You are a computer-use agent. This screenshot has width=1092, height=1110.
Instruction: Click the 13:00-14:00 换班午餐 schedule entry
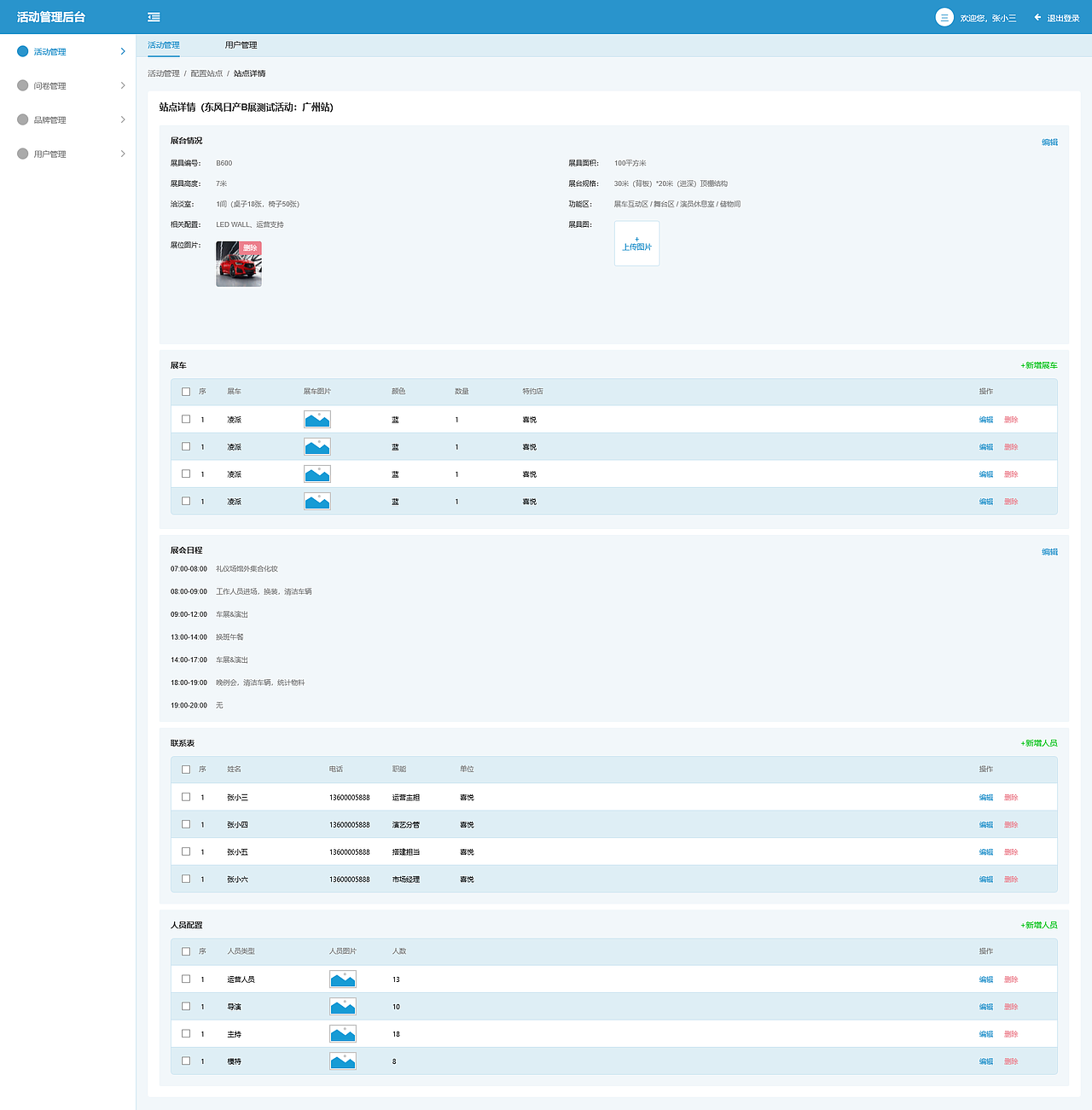click(207, 637)
